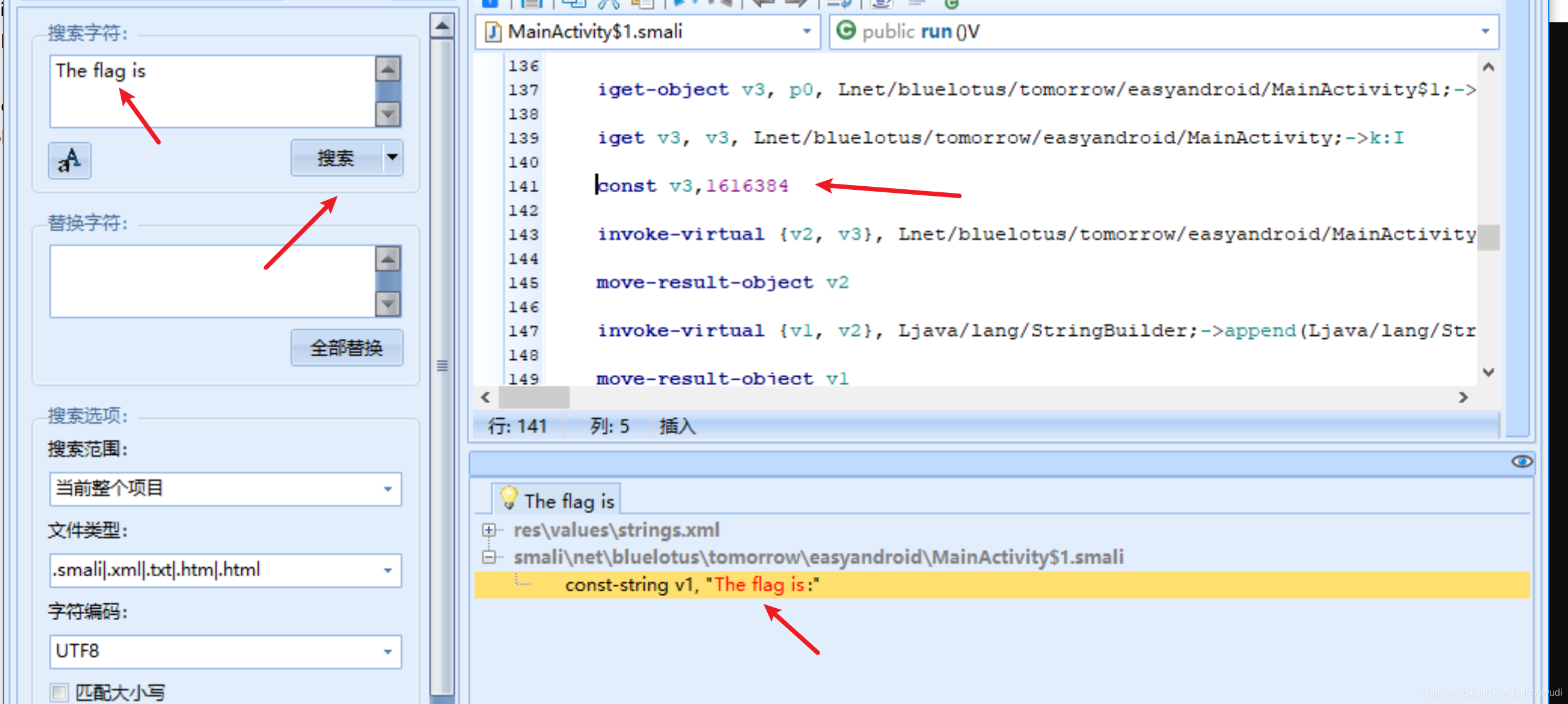Open the 搜索范围 dropdown (当前整个项目)
Screen dimensions: 1568x704
(x=388, y=489)
